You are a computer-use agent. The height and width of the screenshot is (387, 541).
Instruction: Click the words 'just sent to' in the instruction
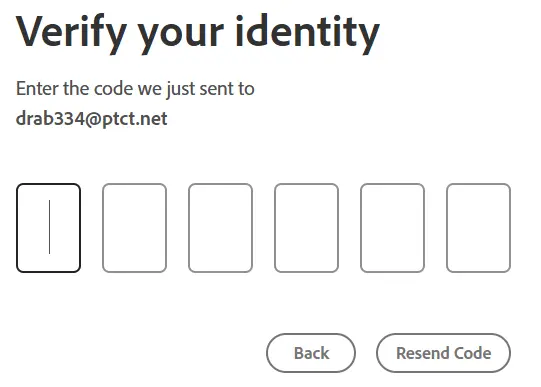pyautogui.click(x=210, y=89)
